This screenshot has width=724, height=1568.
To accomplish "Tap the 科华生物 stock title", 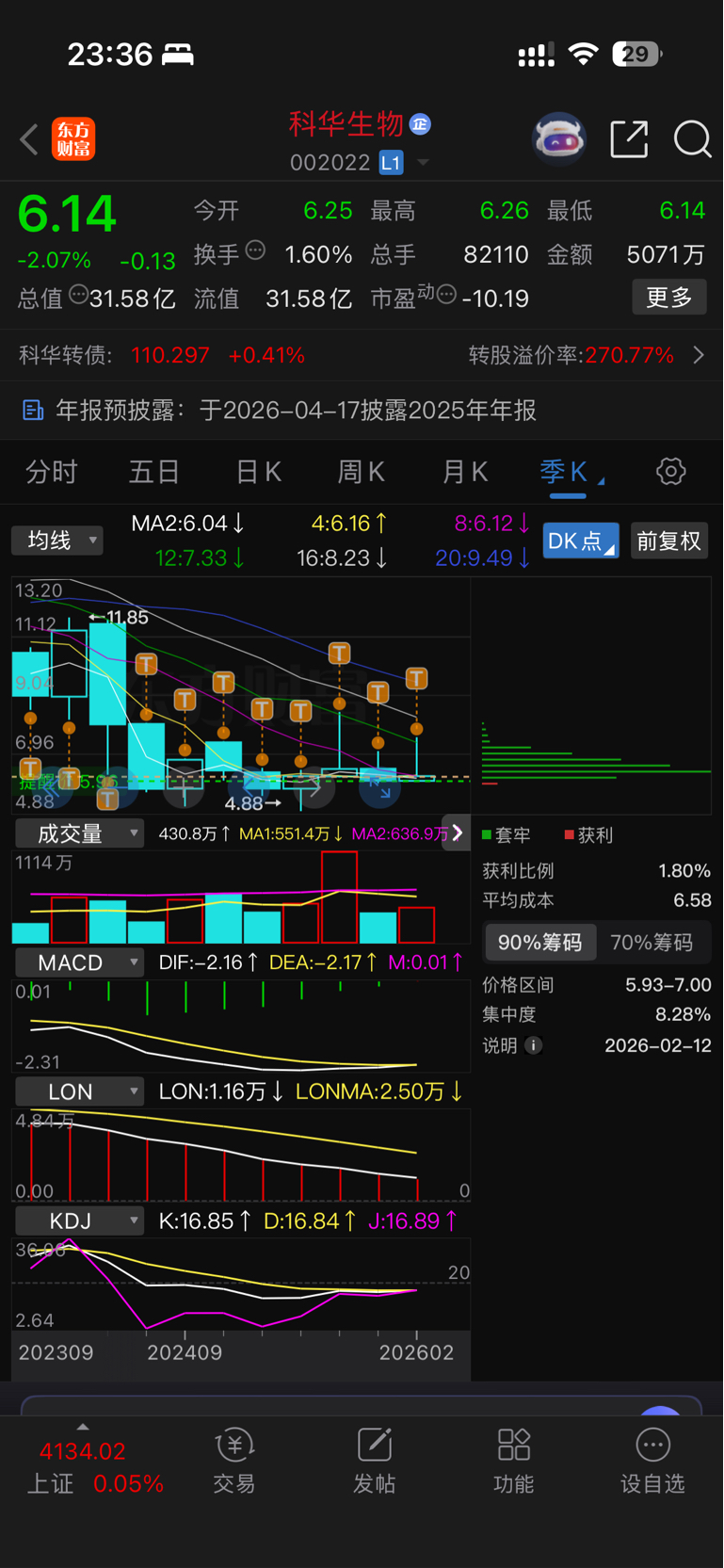I will tap(346, 123).
